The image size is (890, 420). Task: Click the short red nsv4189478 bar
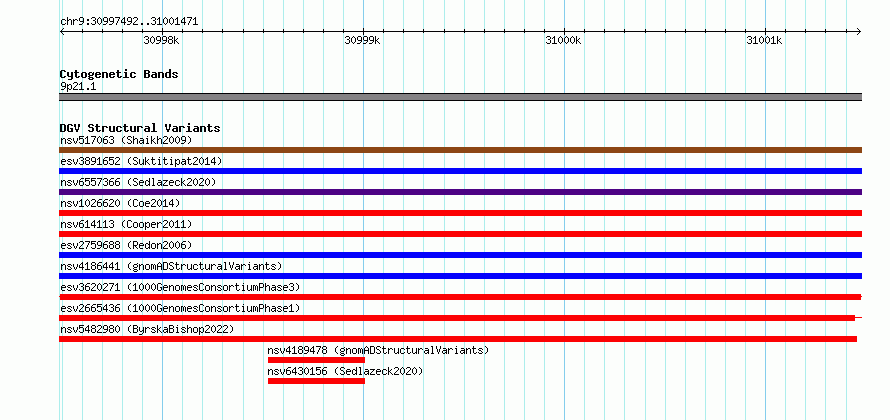(x=316, y=360)
